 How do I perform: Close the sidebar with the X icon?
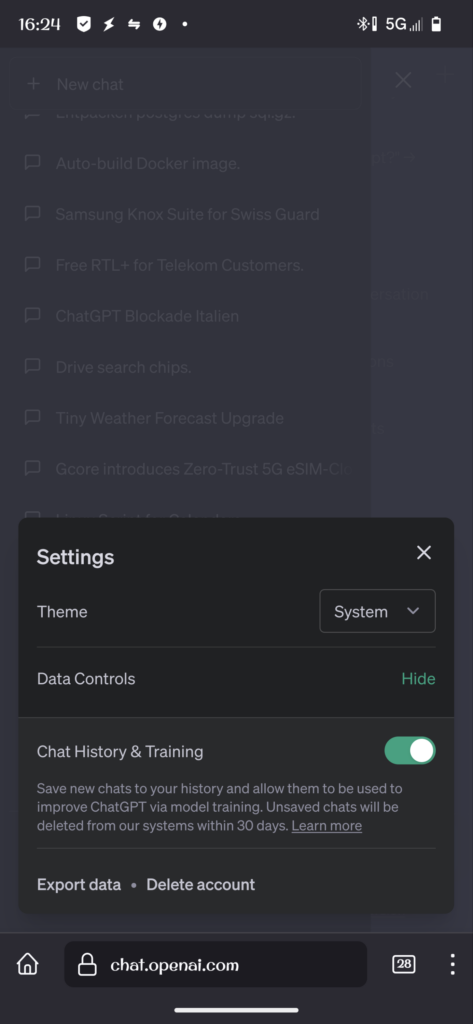pos(403,80)
